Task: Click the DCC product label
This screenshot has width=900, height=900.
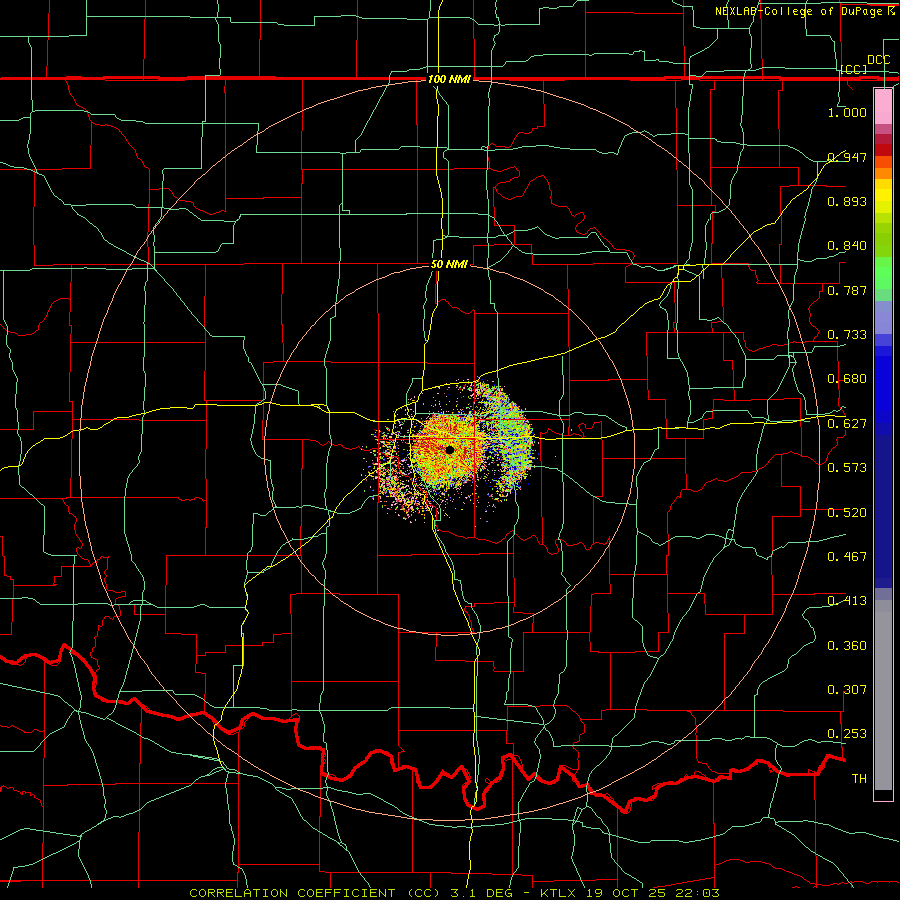Action: tap(878, 60)
